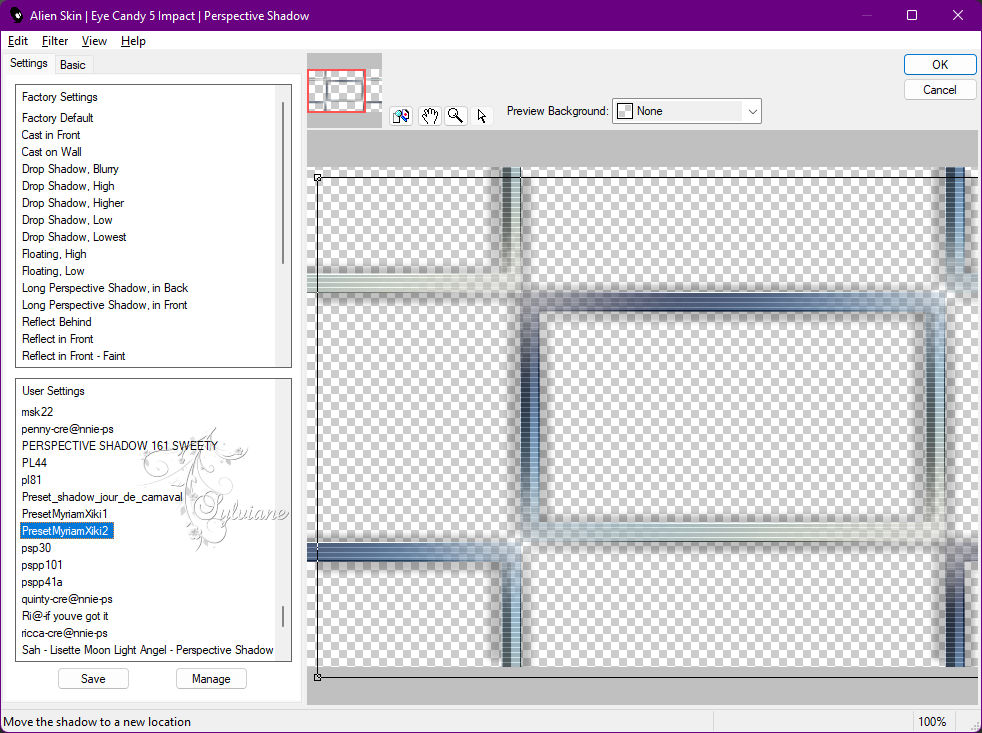Select the Factory Default preset
Screen dimensions: 982x733
tap(58, 118)
